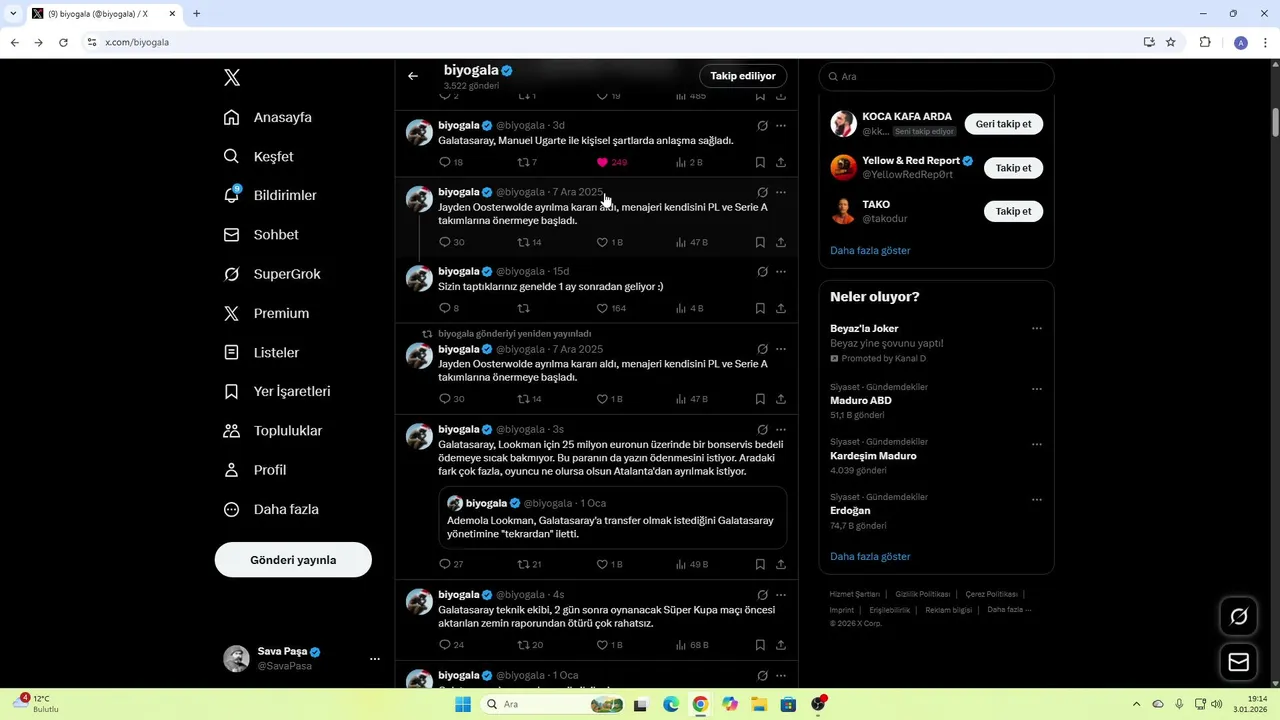Reply to the 'Sizin taptıklarınız' post

coord(445,308)
